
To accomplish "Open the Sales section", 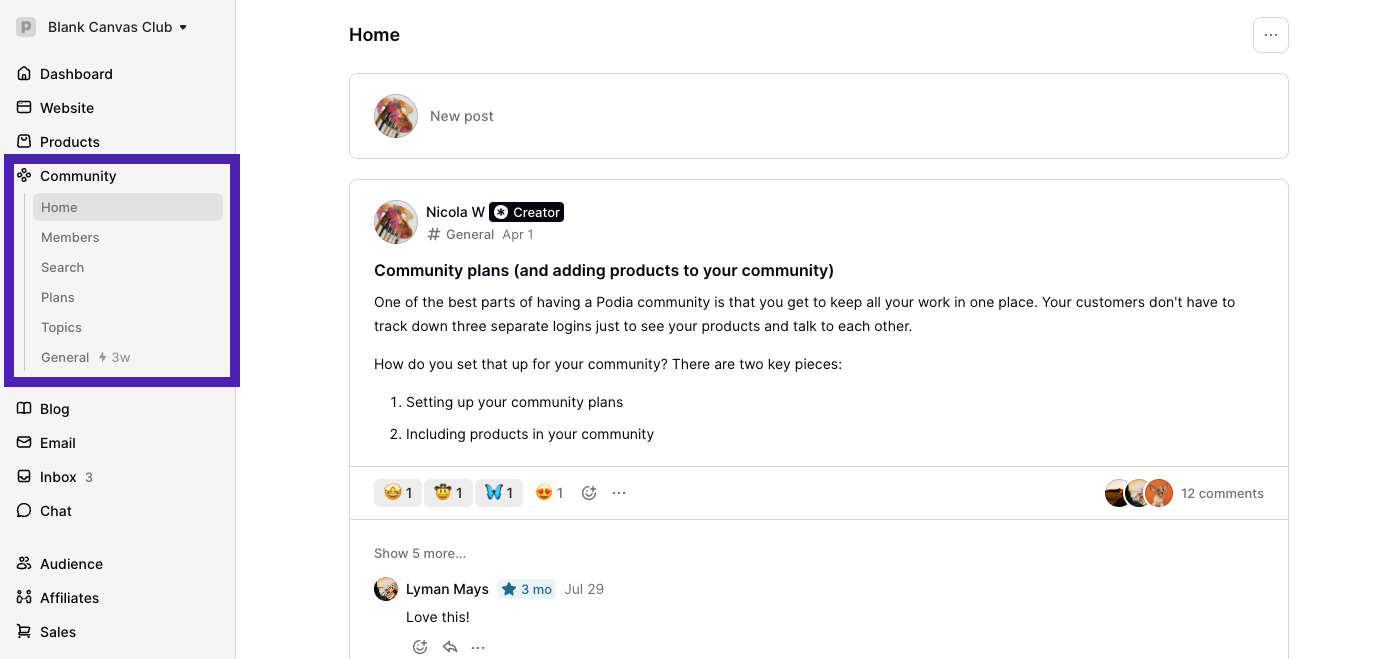I will pos(60,631).
